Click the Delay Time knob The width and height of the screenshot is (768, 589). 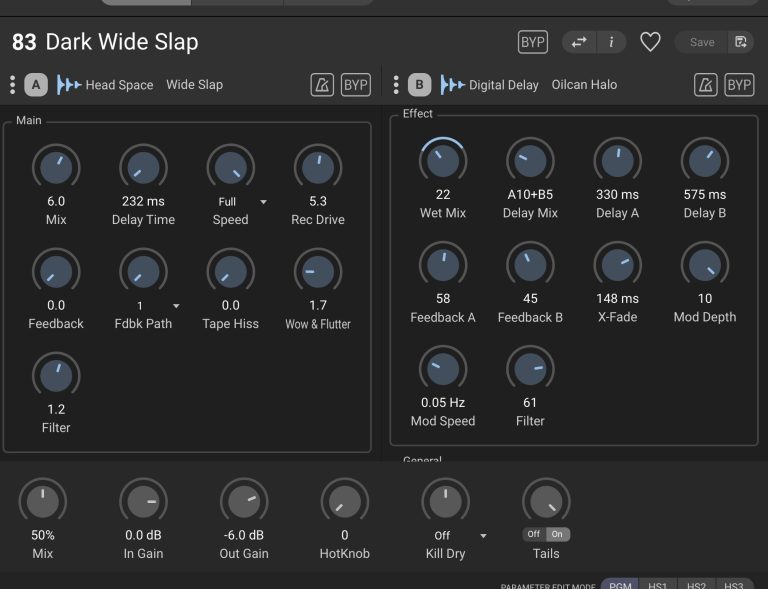click(x=144, y=167)
